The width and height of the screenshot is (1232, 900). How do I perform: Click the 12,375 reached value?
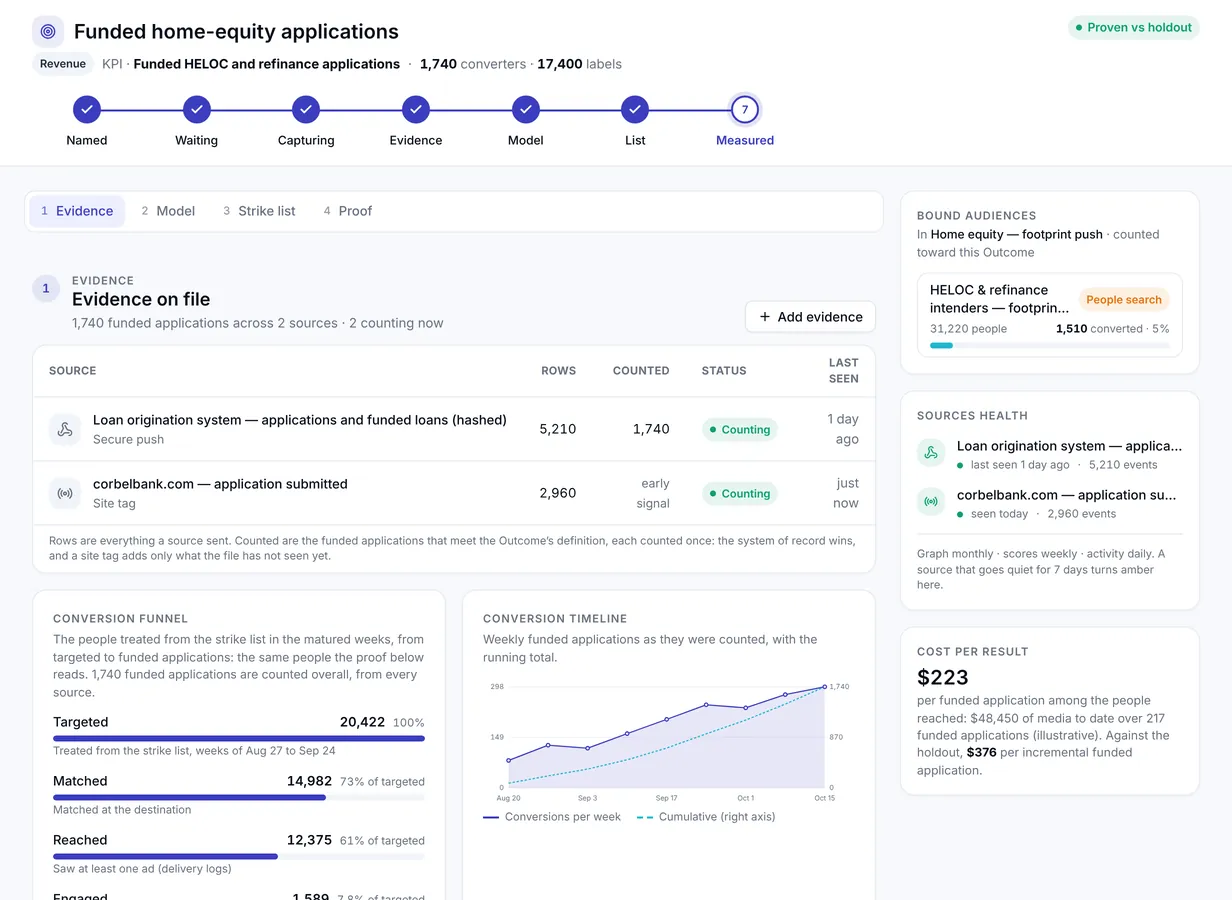309,840
